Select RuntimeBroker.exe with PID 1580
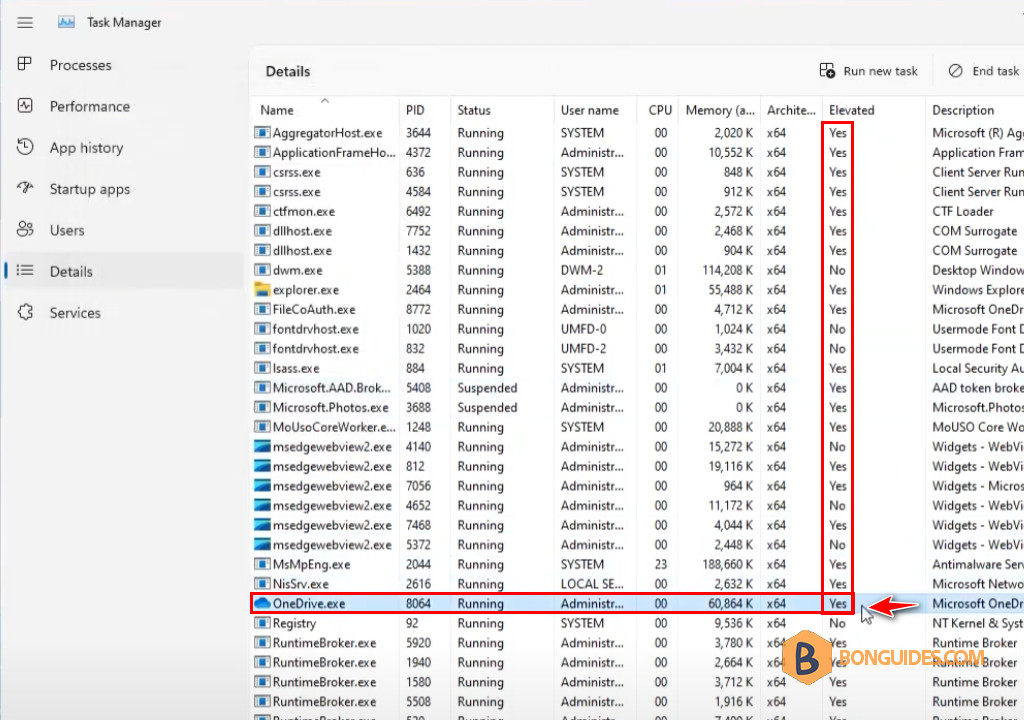Viewport: 1024px width, 720px height. coord(637,681)
